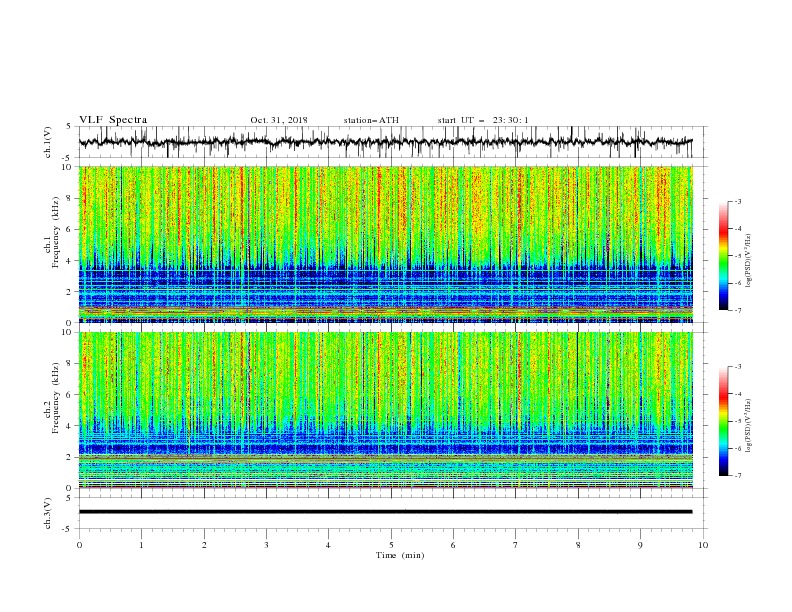
Task: Select the "start UT = 23:30: 1" text
Action: tap(483, 120)
